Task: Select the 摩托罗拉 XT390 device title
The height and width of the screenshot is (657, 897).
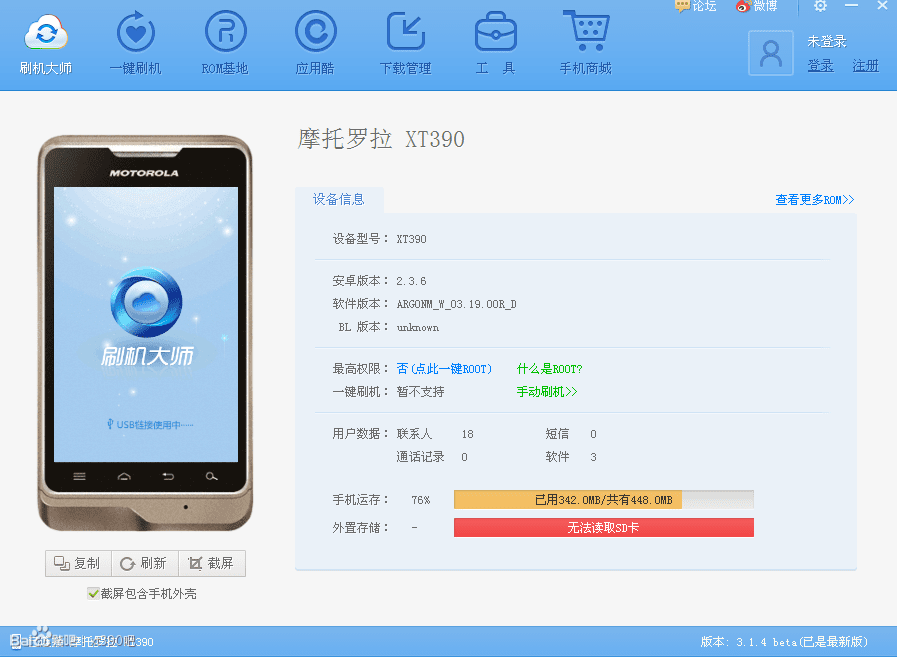Action: [x=381, y=139]
